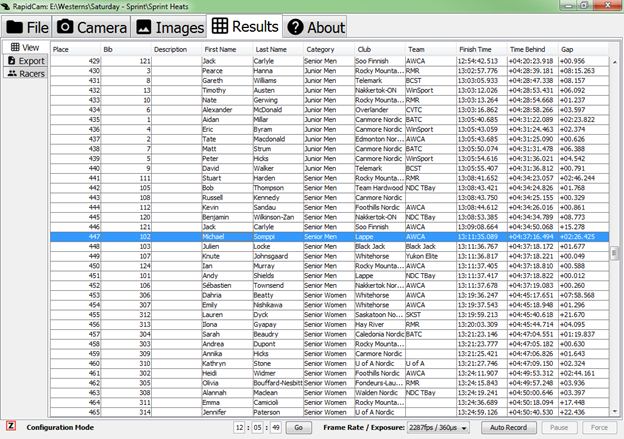Screen dimensions: 624x439
Task: Select the View side tab
Action: click(x=24, y=47)
